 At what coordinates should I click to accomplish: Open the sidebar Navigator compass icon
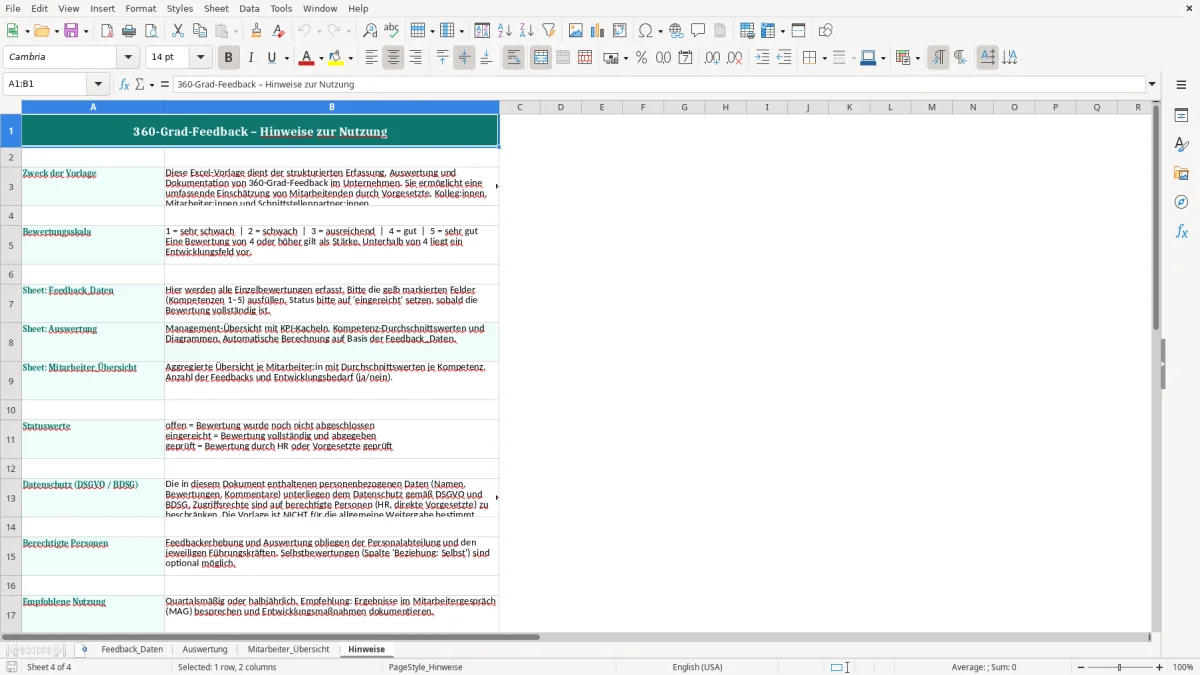(x=1181, y=202)
